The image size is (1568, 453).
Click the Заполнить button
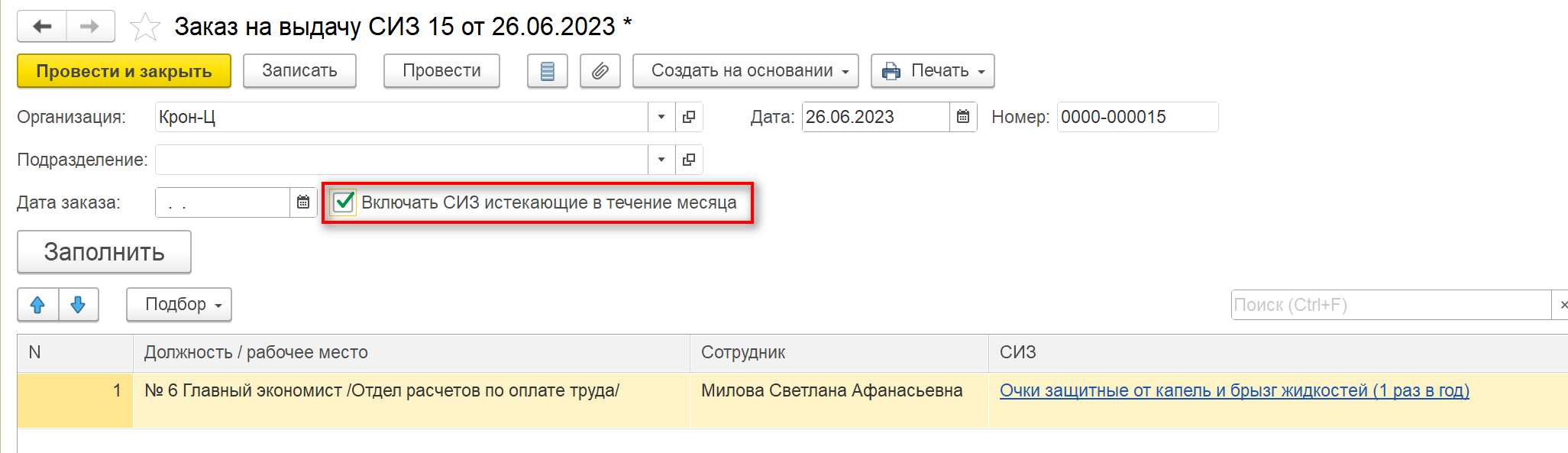point(104,252)
